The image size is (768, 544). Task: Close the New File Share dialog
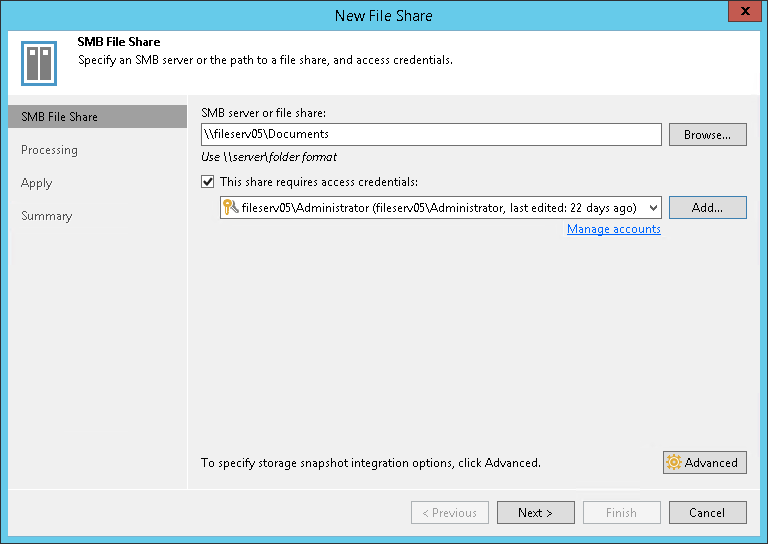coord(745,11)
